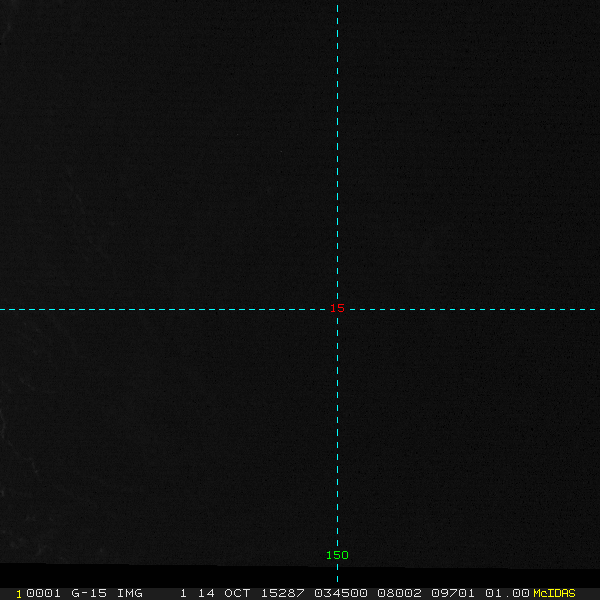Click the yellow McIDAS label
This screenshot has width=600, height=600.
(x=555, y=593)
